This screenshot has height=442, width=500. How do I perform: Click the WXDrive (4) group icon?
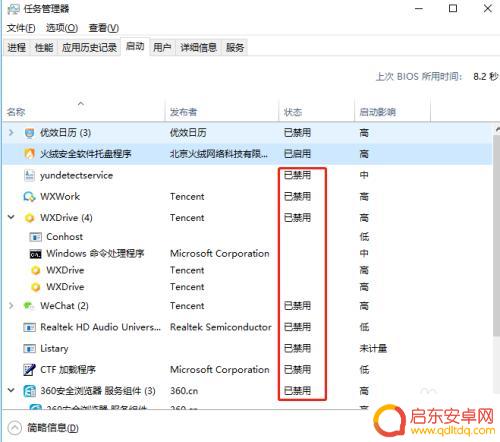[29, 218]
